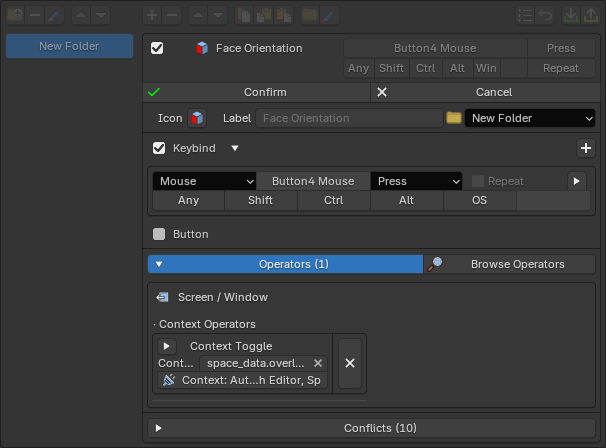Click the copy item toolbar icon
This screenshot has width=606, height=448.
pos(244,15)
